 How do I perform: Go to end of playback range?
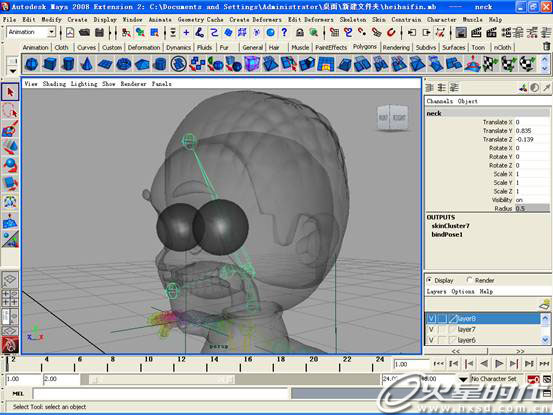(544, 363)
